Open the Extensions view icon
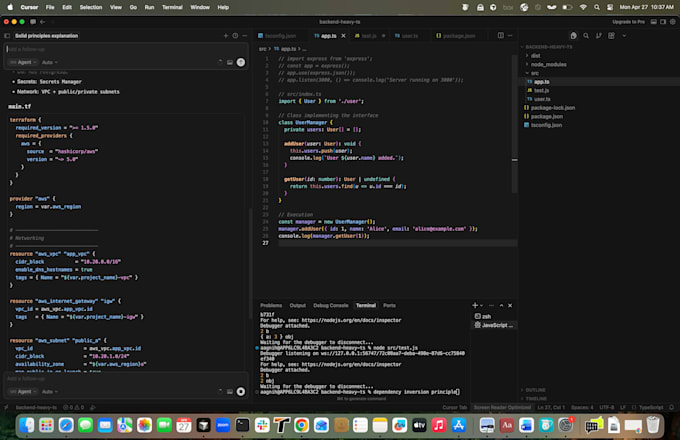The height and width of the screenshot is (440, 680). [611, 36]
